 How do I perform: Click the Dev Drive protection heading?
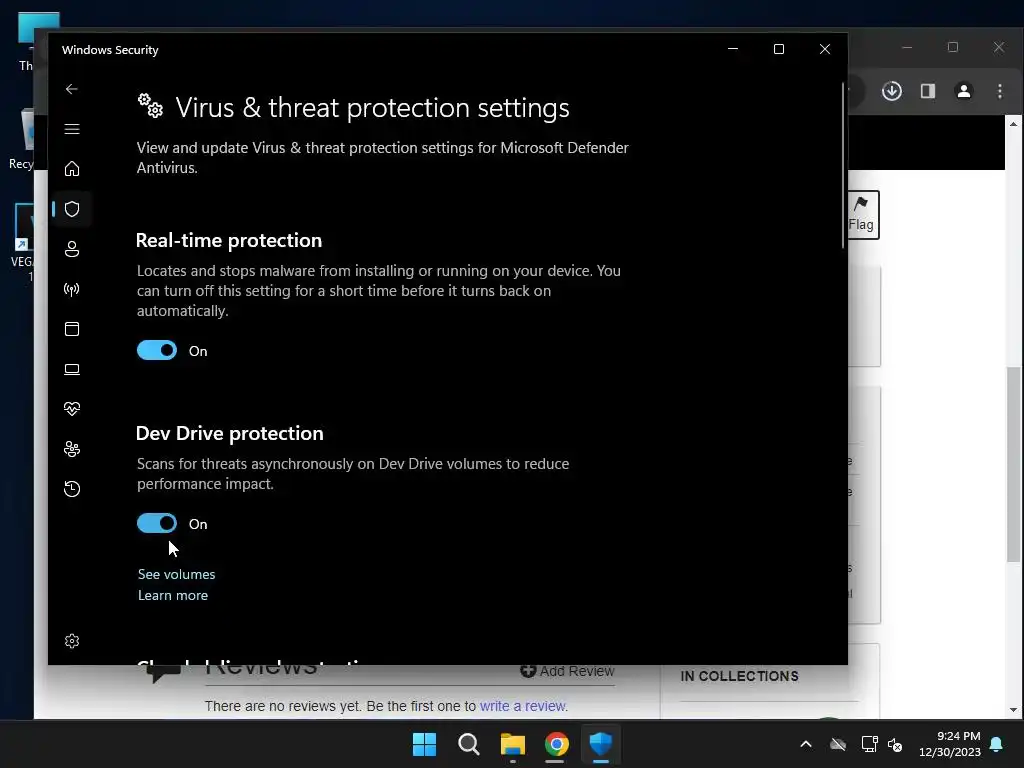[x=229, y=433]
